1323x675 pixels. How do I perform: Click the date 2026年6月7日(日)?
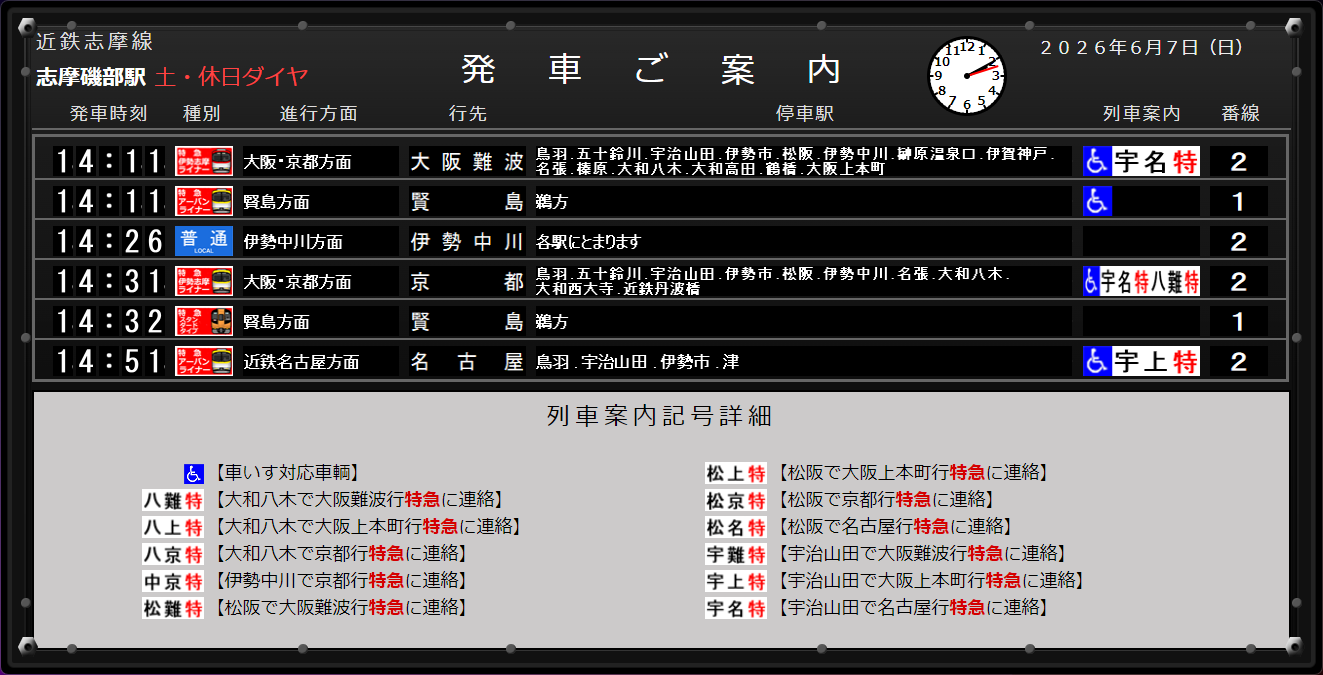[1141, 47]
